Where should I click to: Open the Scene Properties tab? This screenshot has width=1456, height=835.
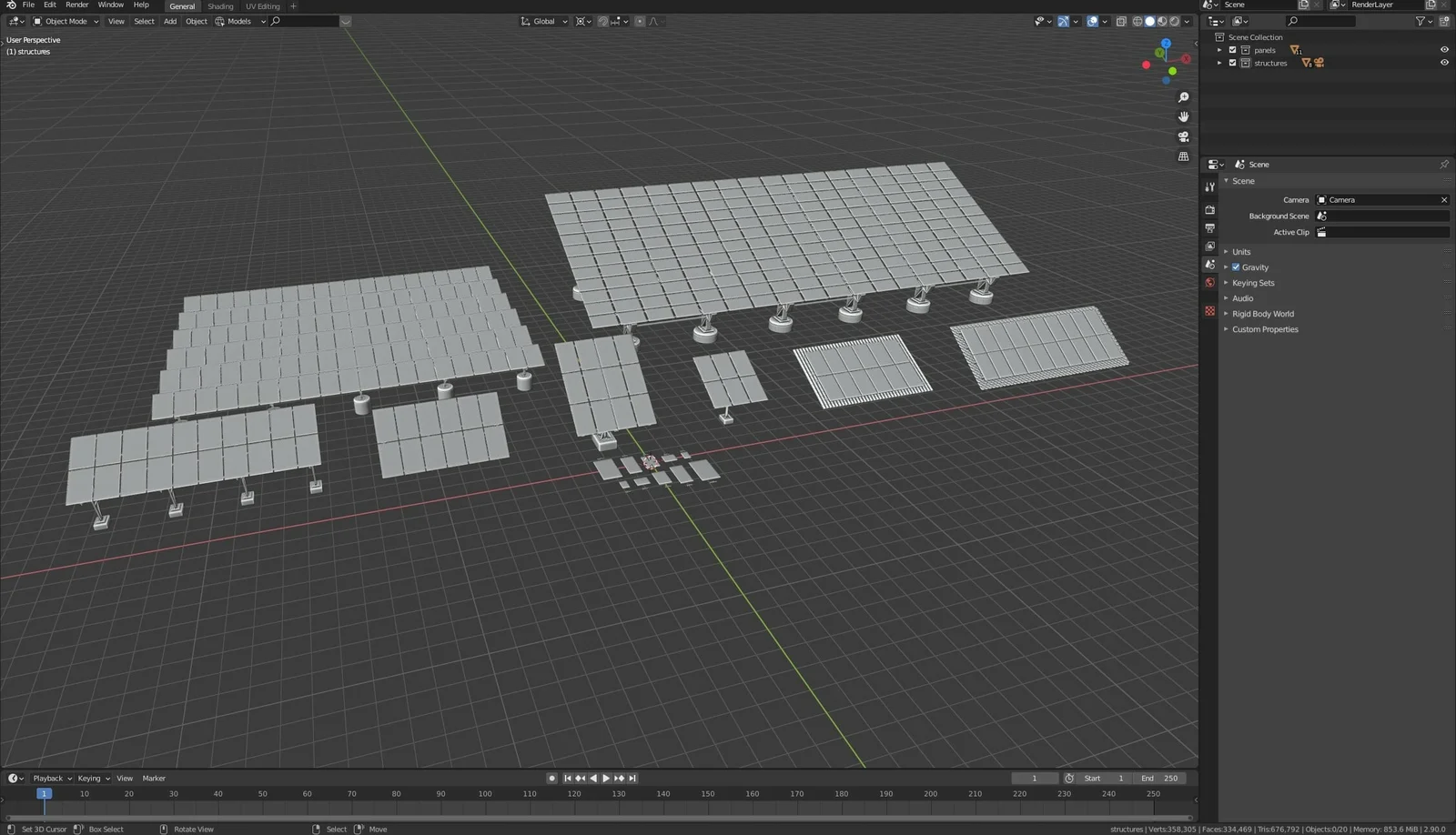pyautogui.click(x=1209, y=263)
